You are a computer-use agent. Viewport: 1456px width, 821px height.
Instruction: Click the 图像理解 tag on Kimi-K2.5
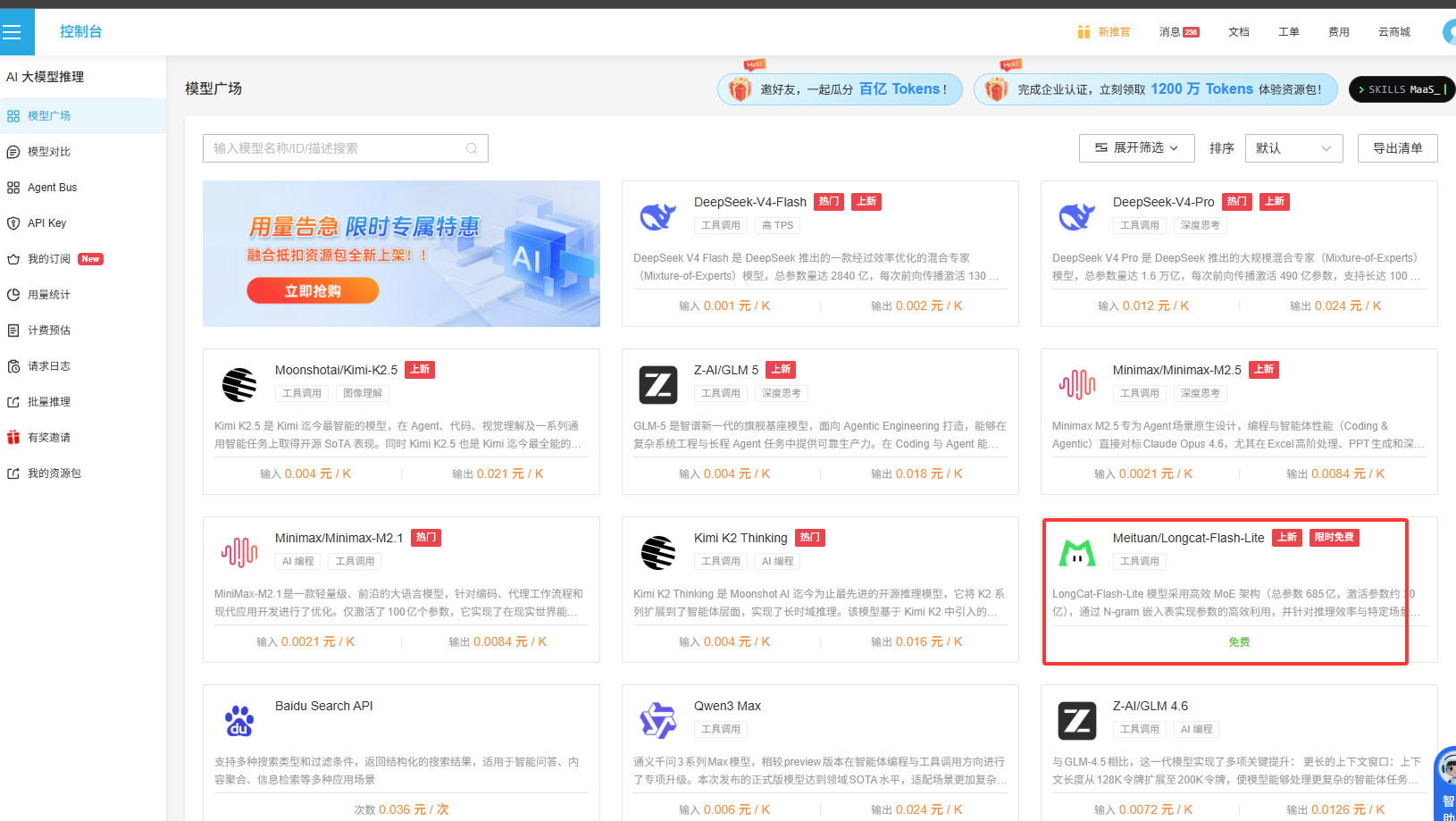(363, 393)
